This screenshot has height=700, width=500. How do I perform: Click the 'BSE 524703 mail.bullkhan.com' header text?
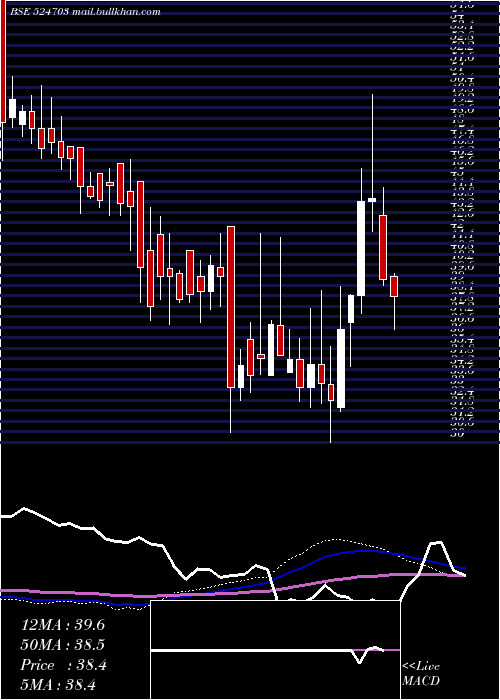[x=84, y=12]
